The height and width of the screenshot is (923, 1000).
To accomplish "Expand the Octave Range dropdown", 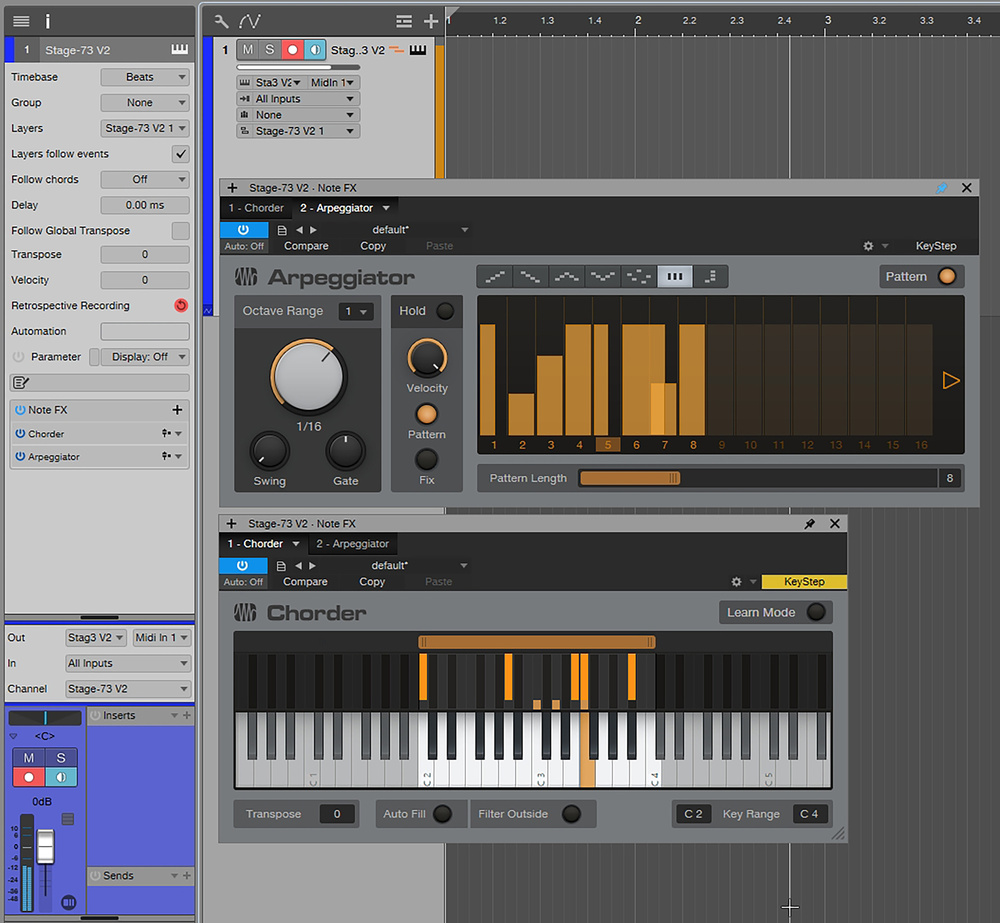I will 355,312.
